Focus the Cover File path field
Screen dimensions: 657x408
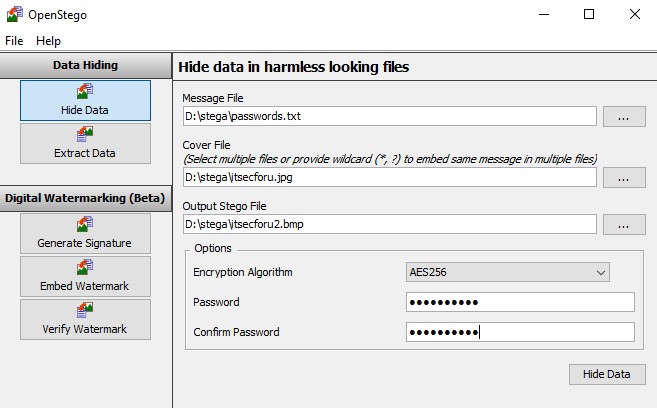coord(390,177)
